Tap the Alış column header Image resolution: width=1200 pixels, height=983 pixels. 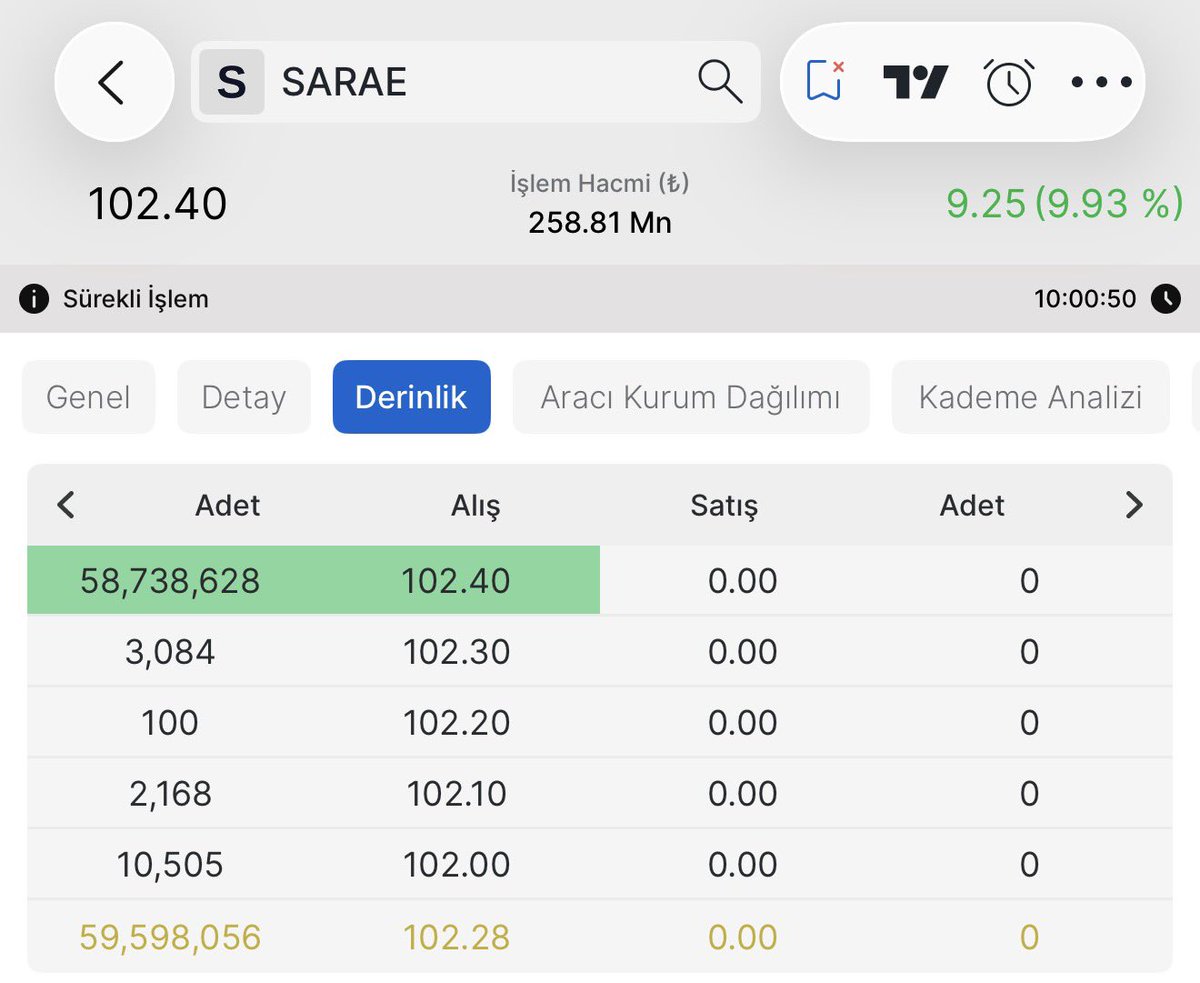point(476,505)
